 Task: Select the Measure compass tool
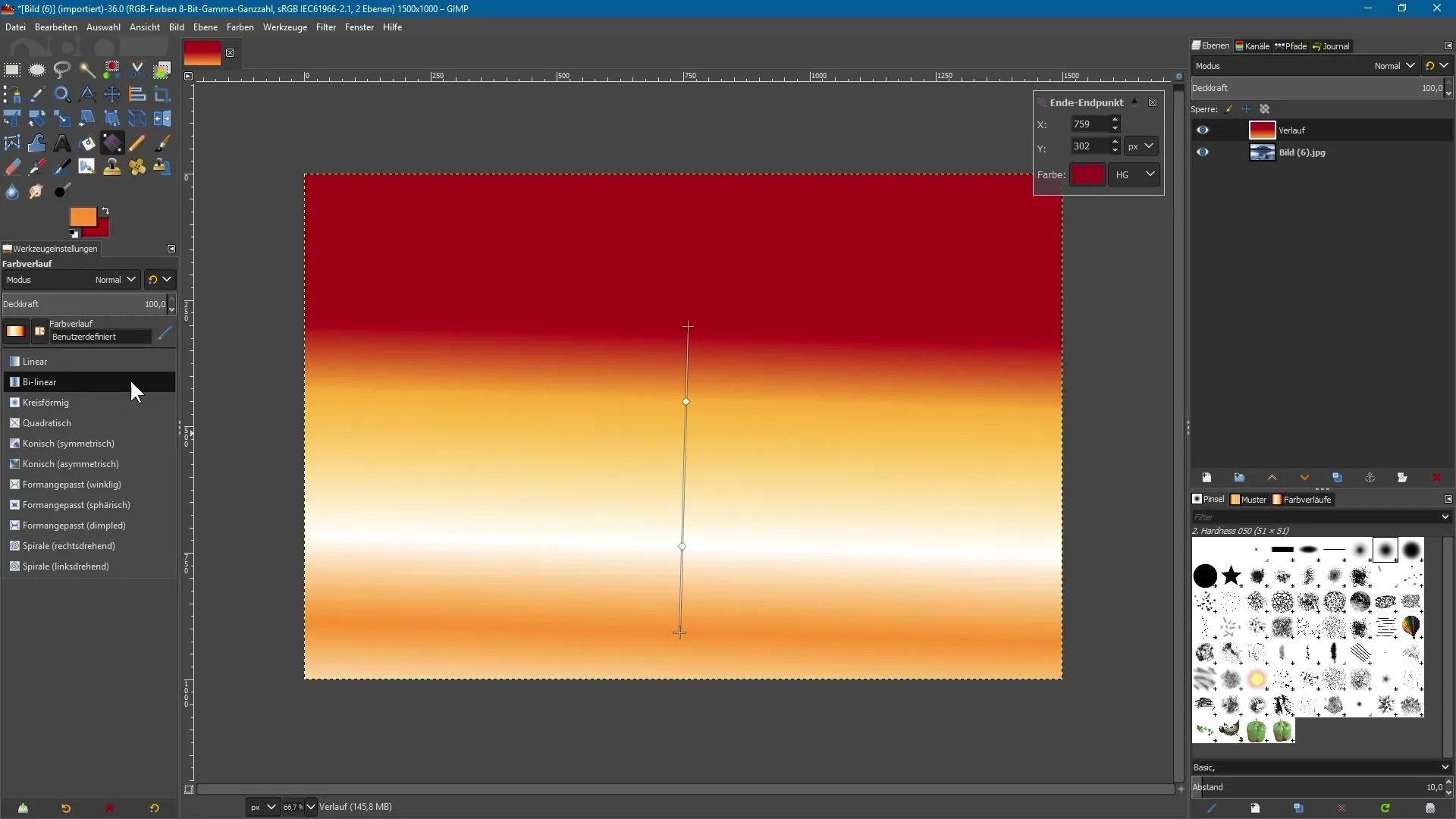(x=87, y=95)
